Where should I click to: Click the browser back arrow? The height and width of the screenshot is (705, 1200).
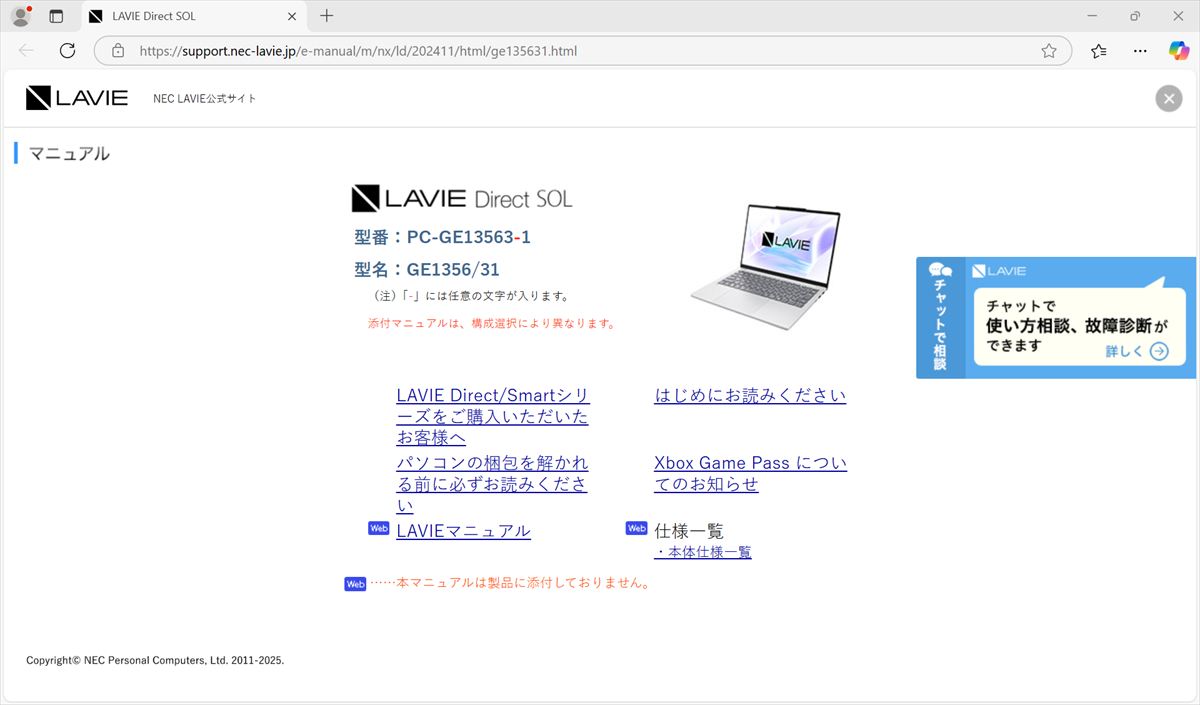(26, 51)
